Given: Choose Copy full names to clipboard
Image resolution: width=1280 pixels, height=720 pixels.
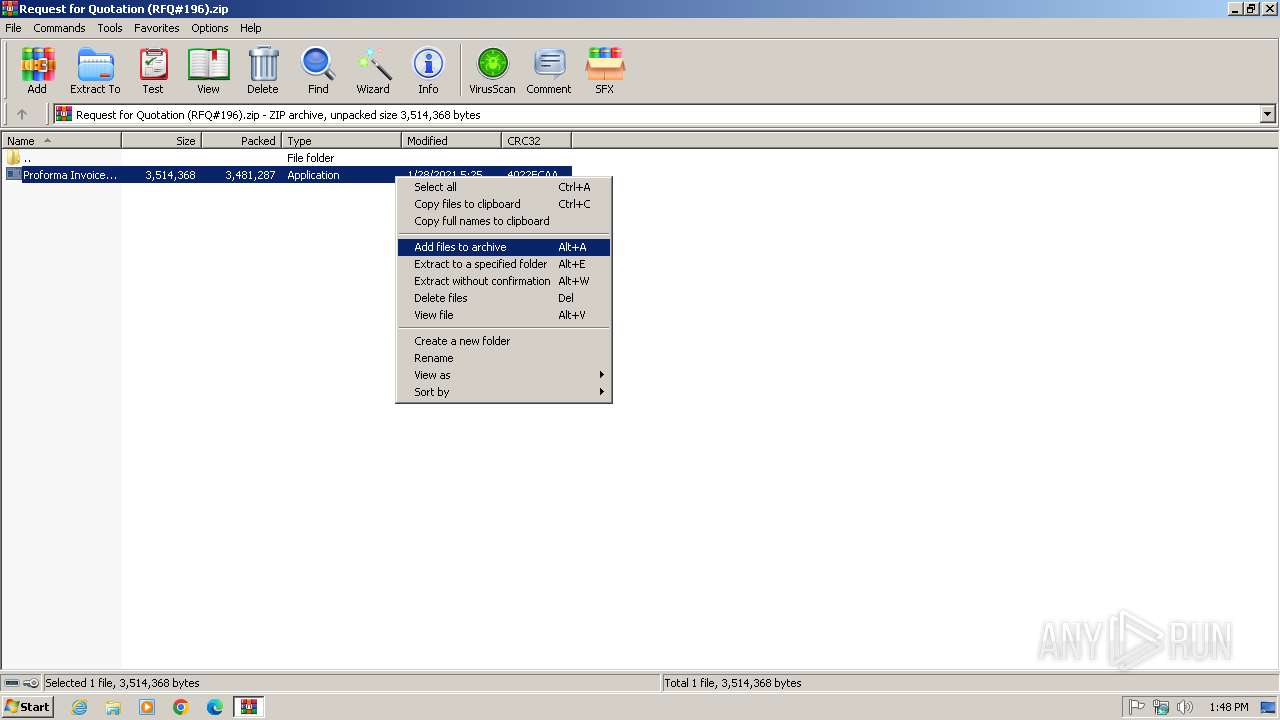Looking at the screenshot, I should [504, 221].
